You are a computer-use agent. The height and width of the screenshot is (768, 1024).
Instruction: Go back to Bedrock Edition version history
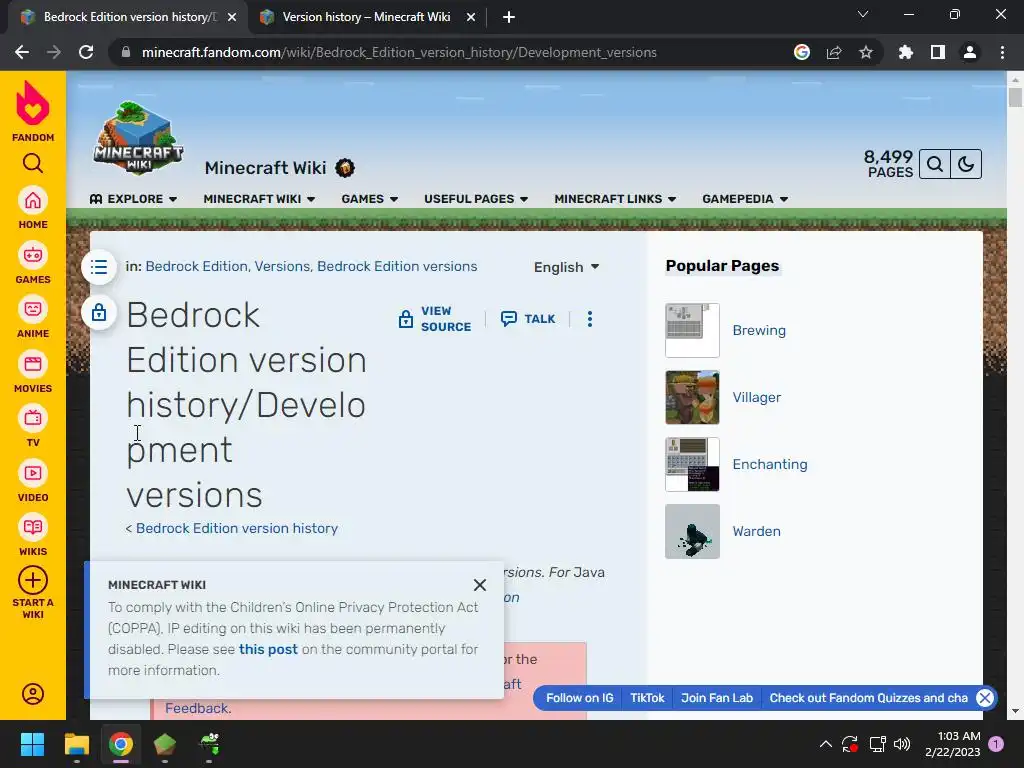(237, 528)
